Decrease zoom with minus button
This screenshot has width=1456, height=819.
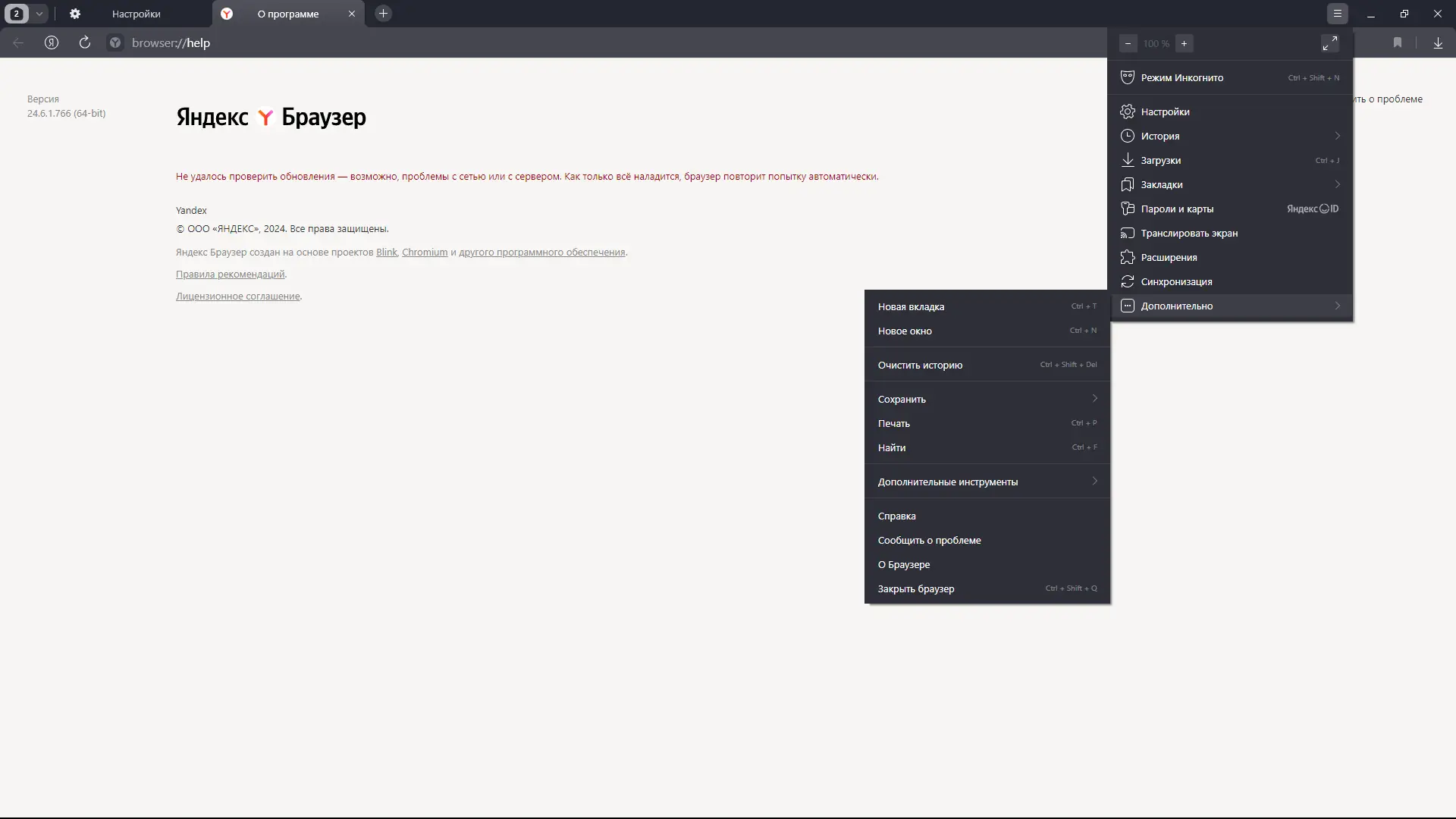(1128, 43)
